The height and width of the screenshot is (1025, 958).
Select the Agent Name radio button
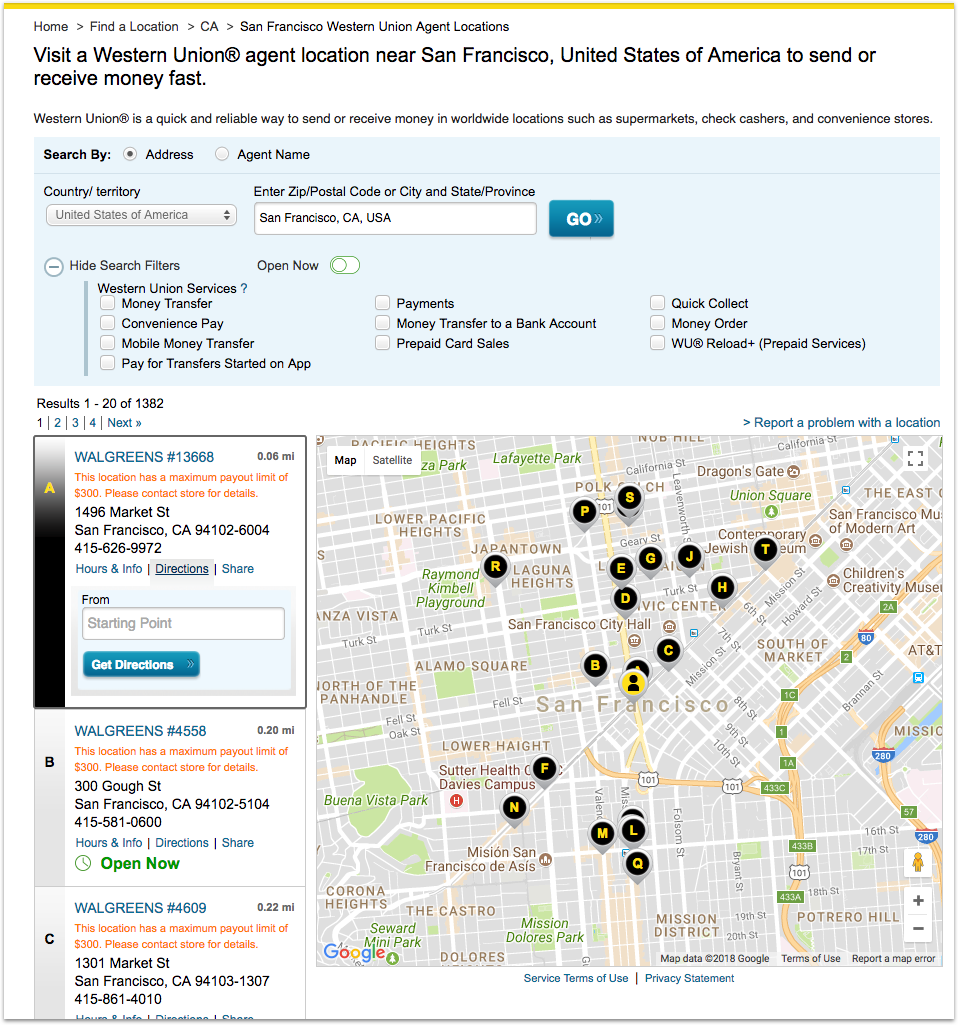[x=222, y=154]
